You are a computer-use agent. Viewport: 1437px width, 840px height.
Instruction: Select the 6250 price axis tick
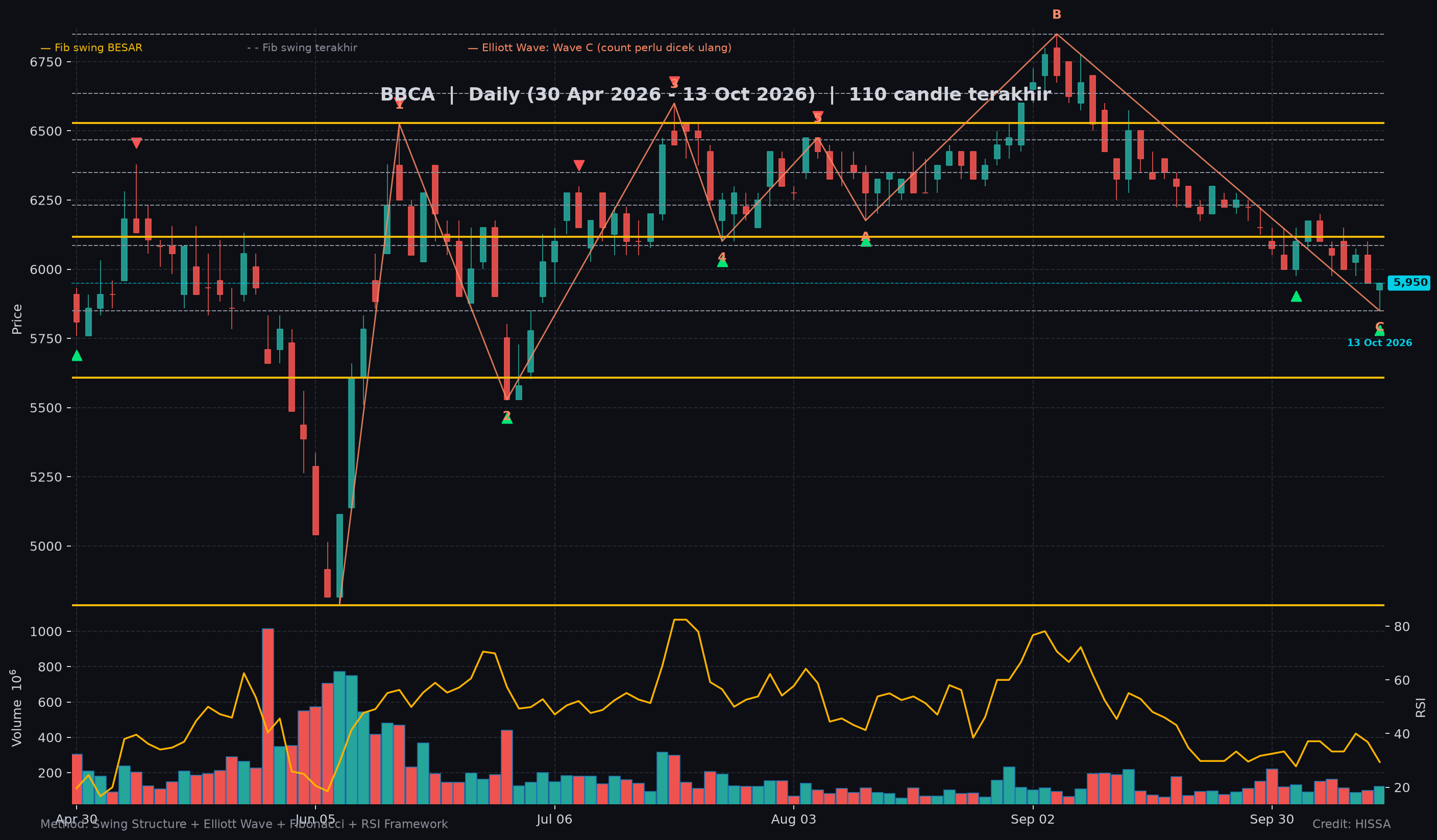(45, 201)
